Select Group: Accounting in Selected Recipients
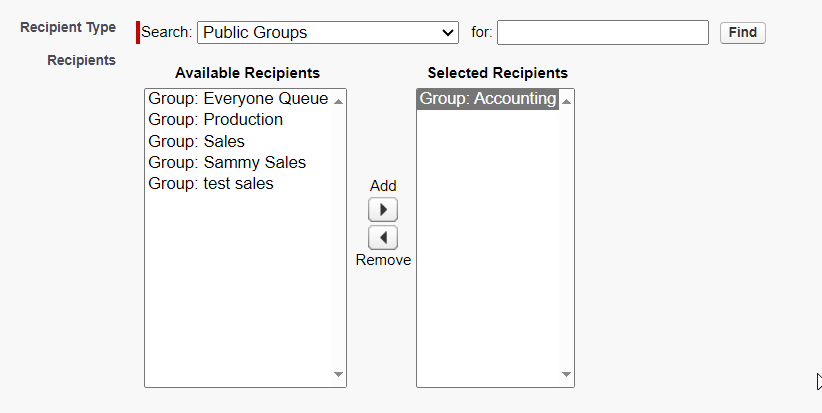 coord(488,99)
